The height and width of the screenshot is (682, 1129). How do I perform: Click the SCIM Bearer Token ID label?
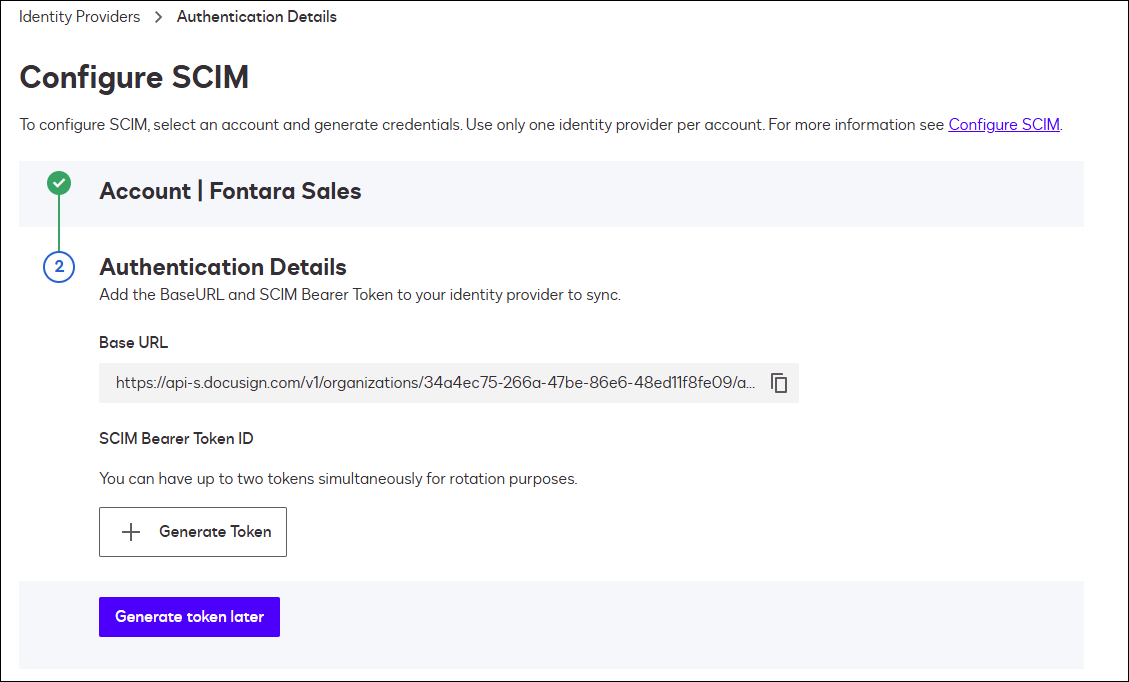[x=175, y=438]
